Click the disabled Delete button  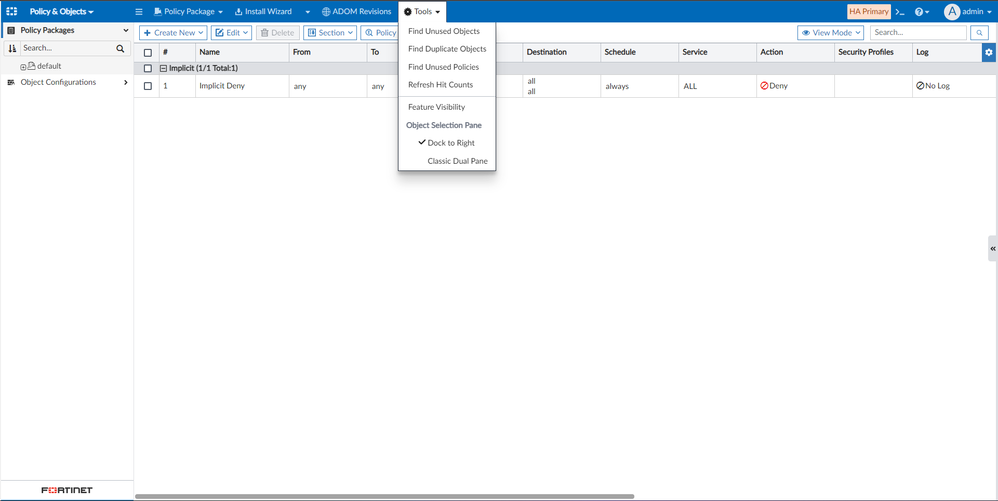click(x=278, y=32)
